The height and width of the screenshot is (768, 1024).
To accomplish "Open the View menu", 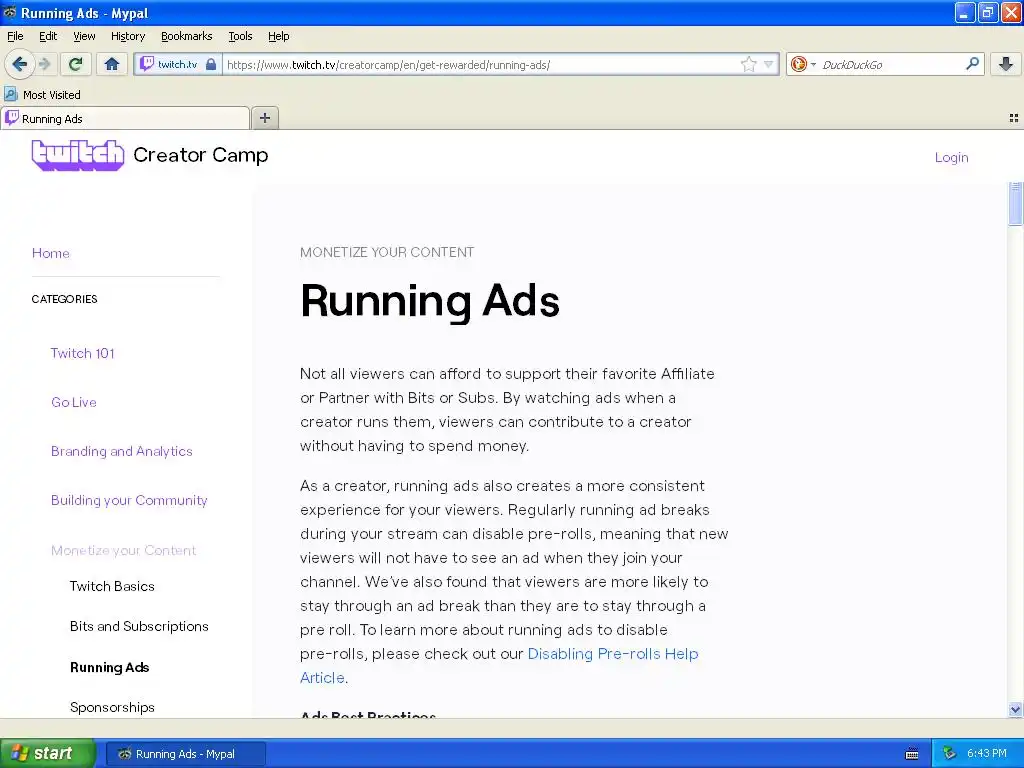I will coord(84,36).
